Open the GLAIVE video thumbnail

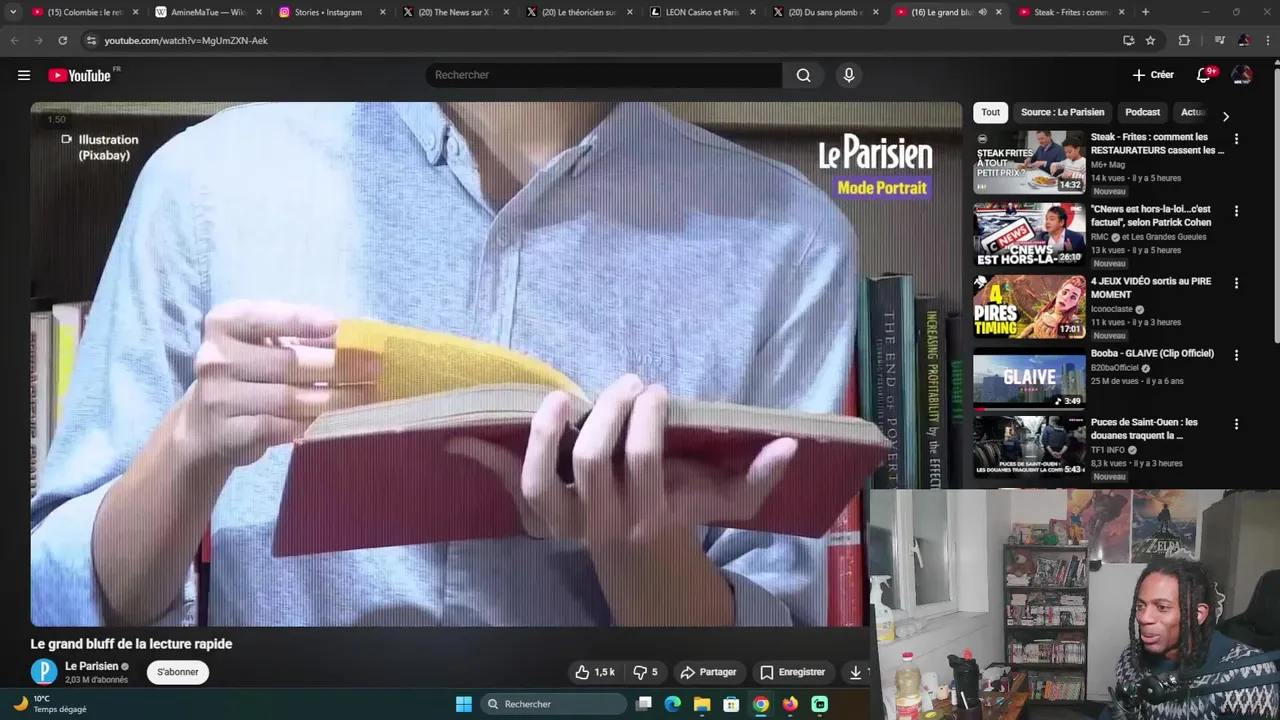point(1029,378)
